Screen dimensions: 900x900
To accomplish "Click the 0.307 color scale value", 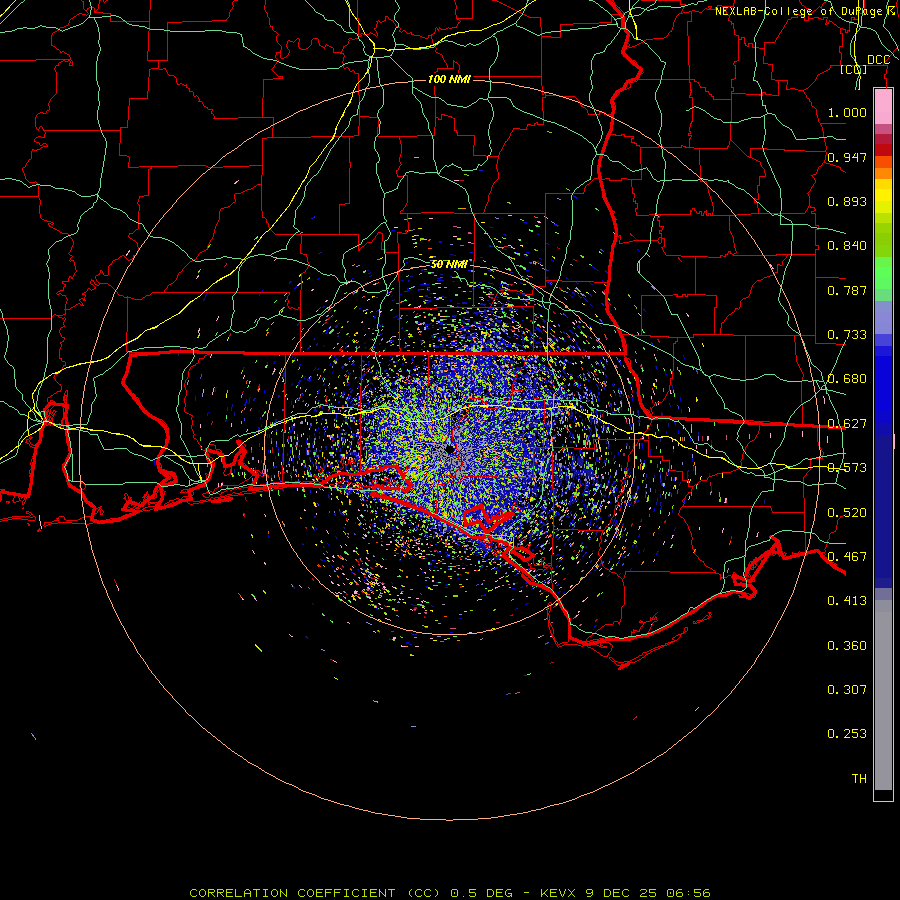I will pos(847,690).
